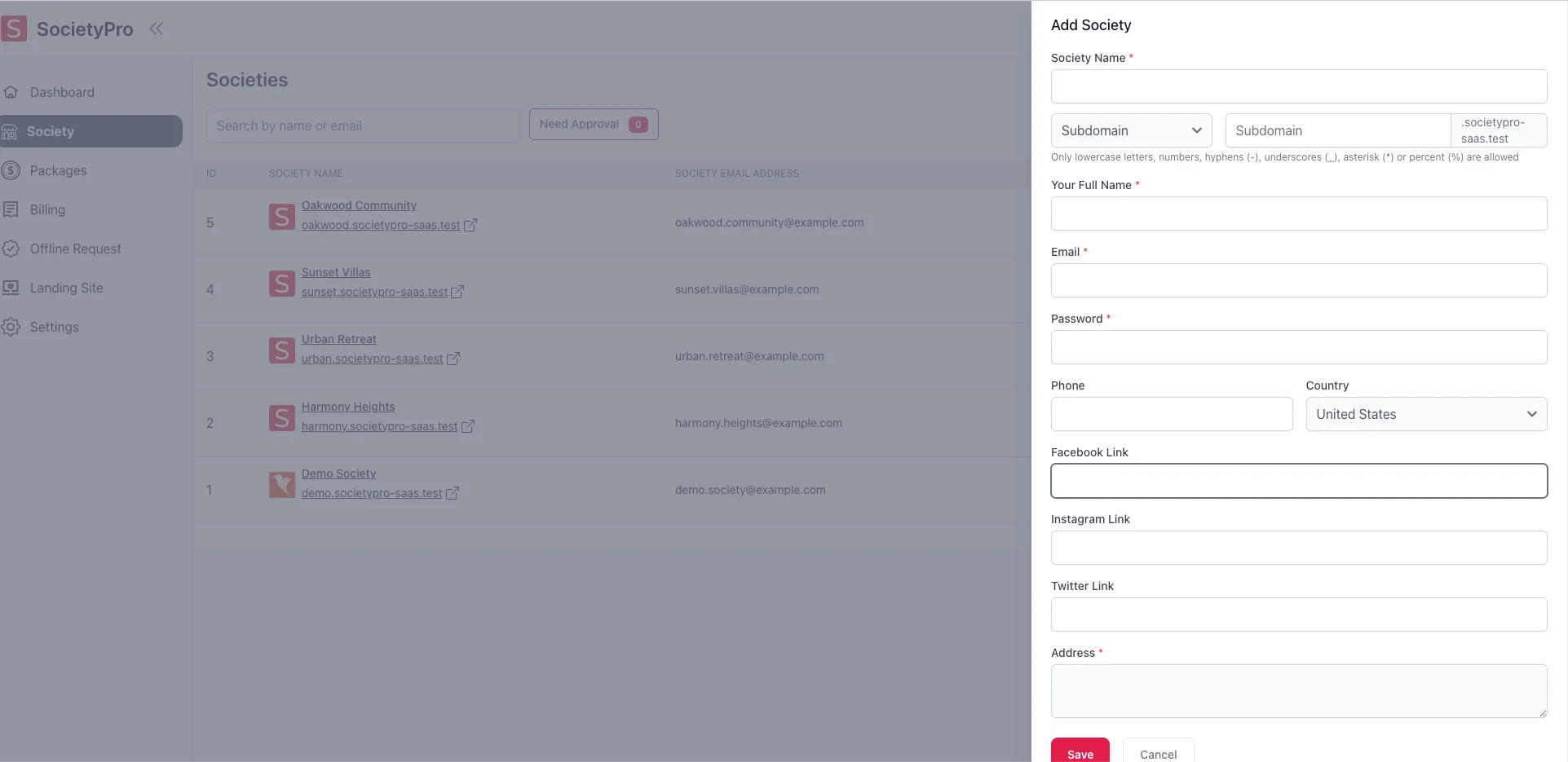Screen dimensions: 1568x762
Task: Focus the Society Name input field
Action: click(1298, 86)
